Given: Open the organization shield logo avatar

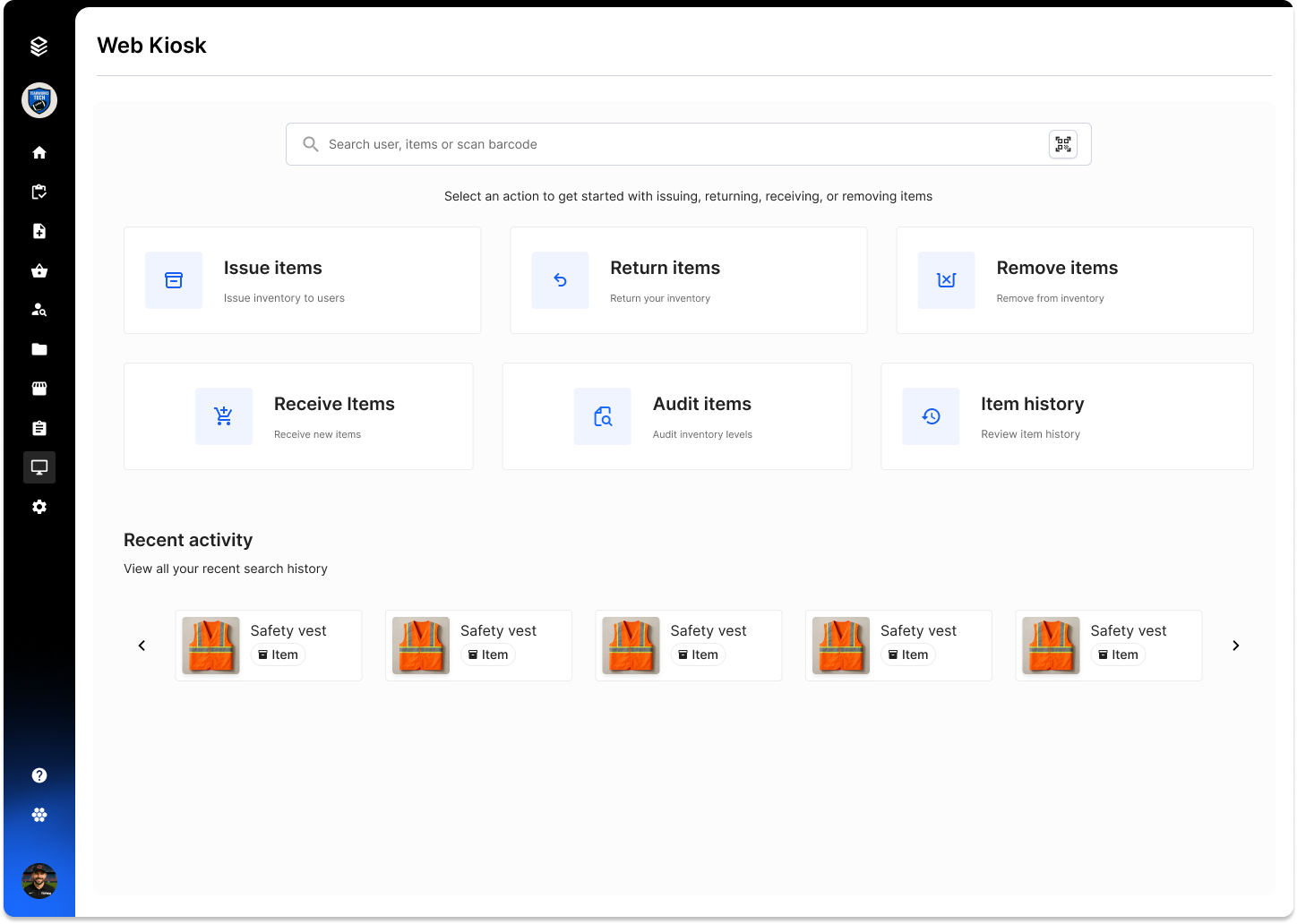Looking at the screenshot, I should coord(39,100).
